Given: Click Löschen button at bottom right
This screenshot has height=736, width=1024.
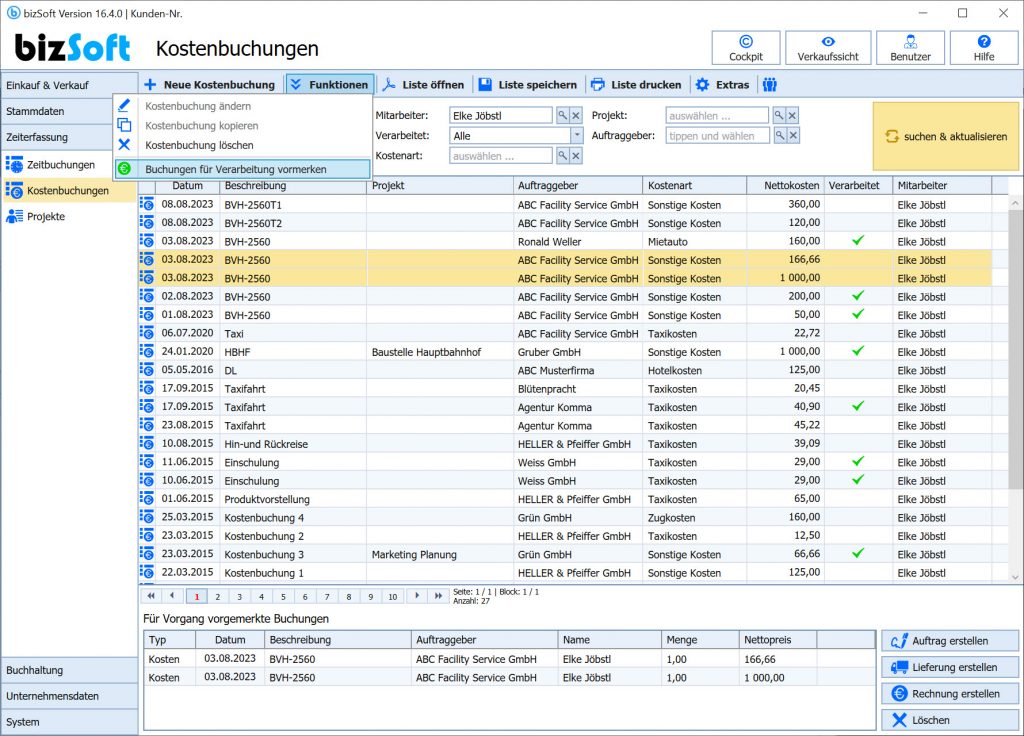Looking at the screenshot, I should (x=950, y=720).
